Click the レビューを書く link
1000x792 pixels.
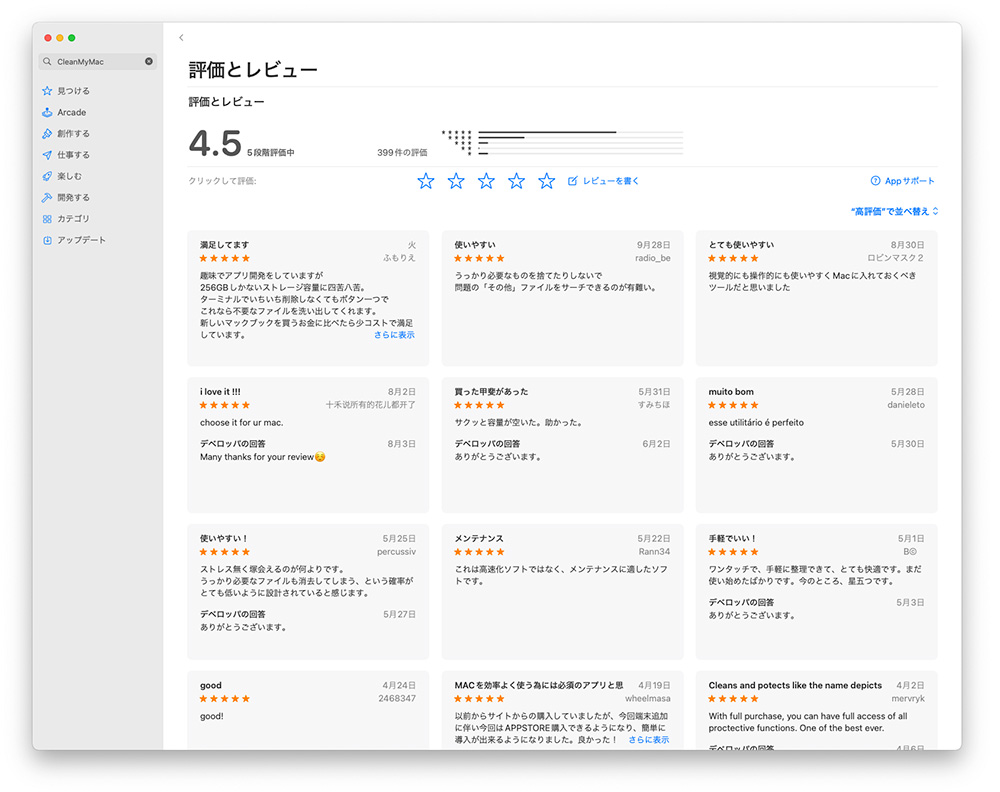point(610,181)
